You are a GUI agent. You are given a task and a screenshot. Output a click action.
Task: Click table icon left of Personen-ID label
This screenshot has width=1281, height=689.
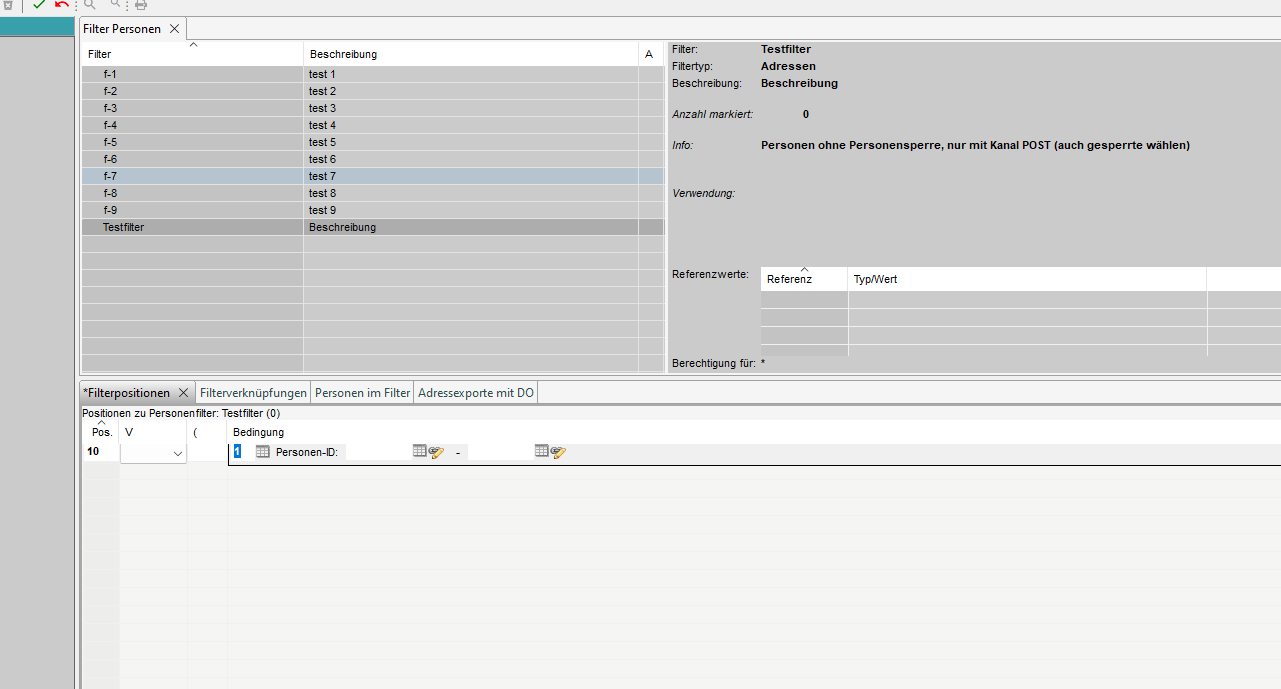tap(263, 452)
